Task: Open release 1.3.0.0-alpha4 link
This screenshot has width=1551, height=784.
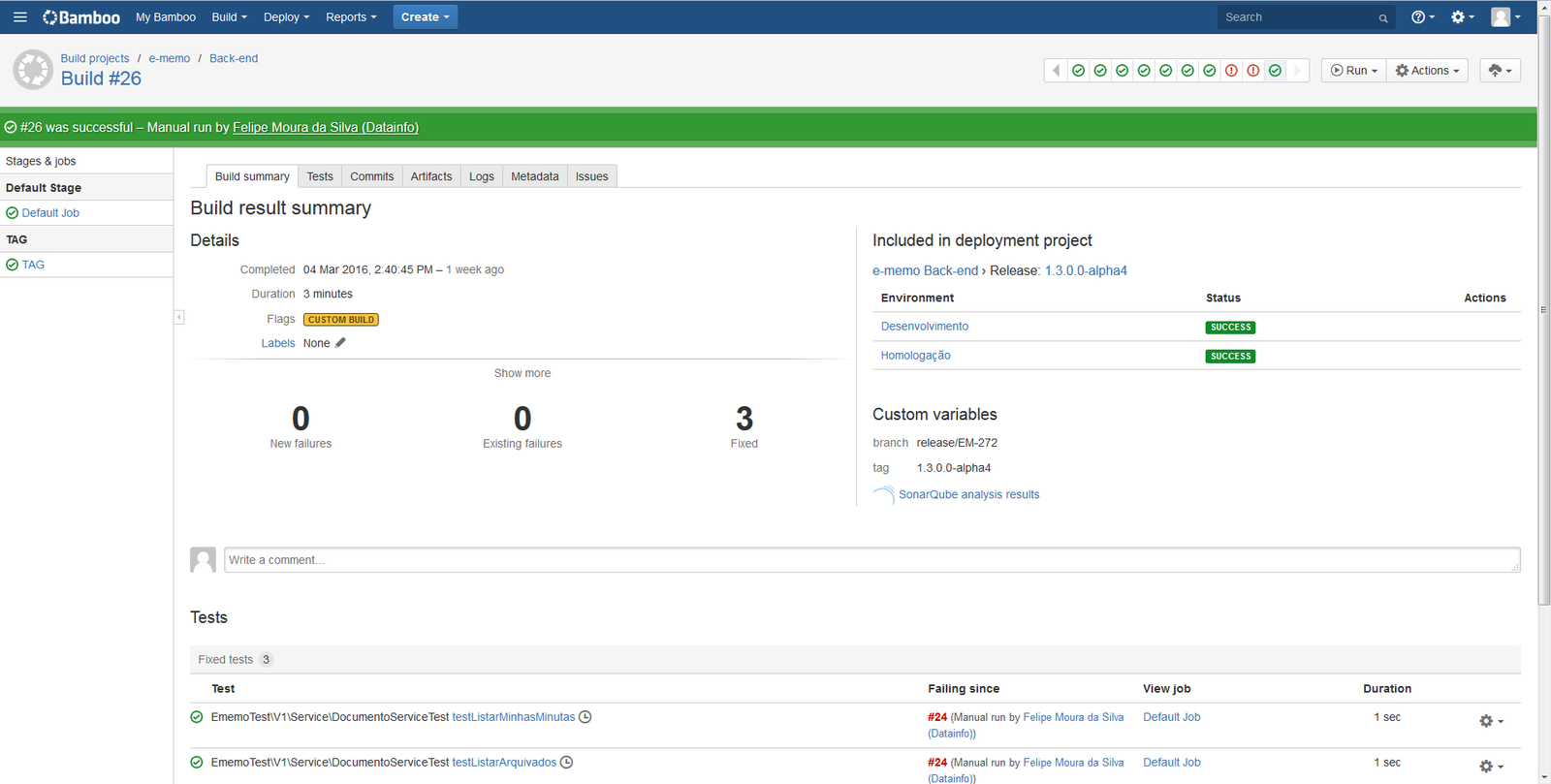Action: point(1086,270)
